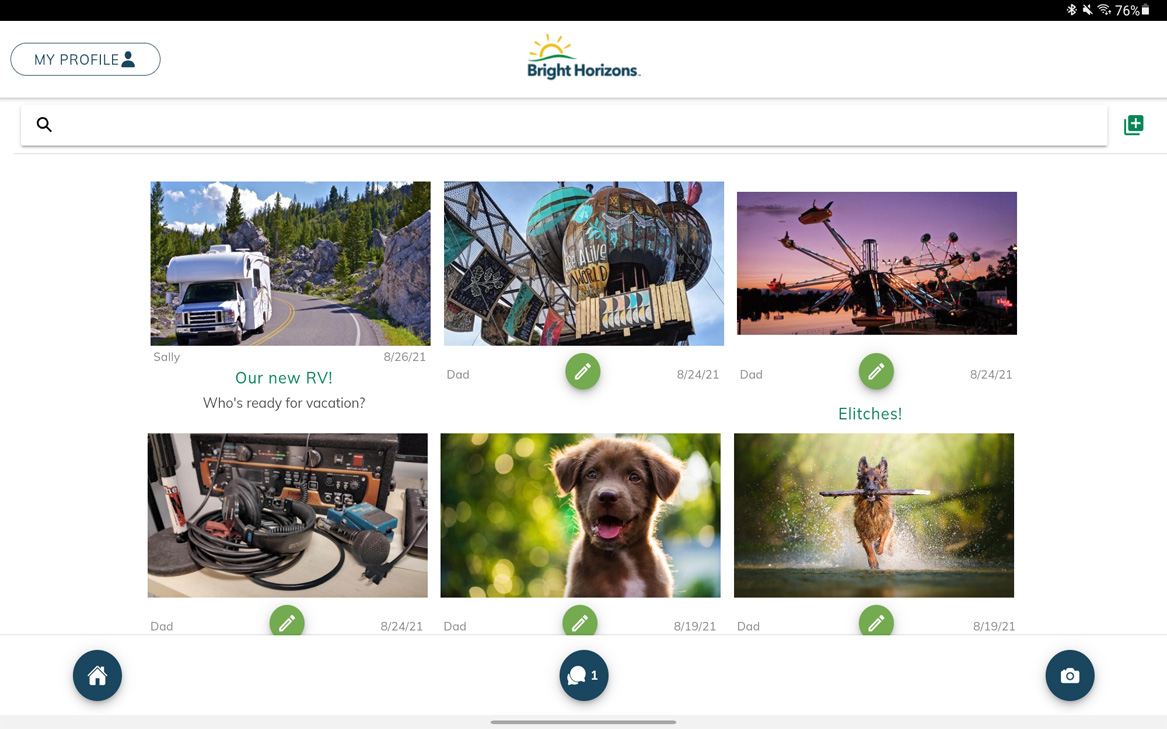Open the camera button
Image resolution: width=1167 pixels, height=729 pixels.
pos(1070,675)
